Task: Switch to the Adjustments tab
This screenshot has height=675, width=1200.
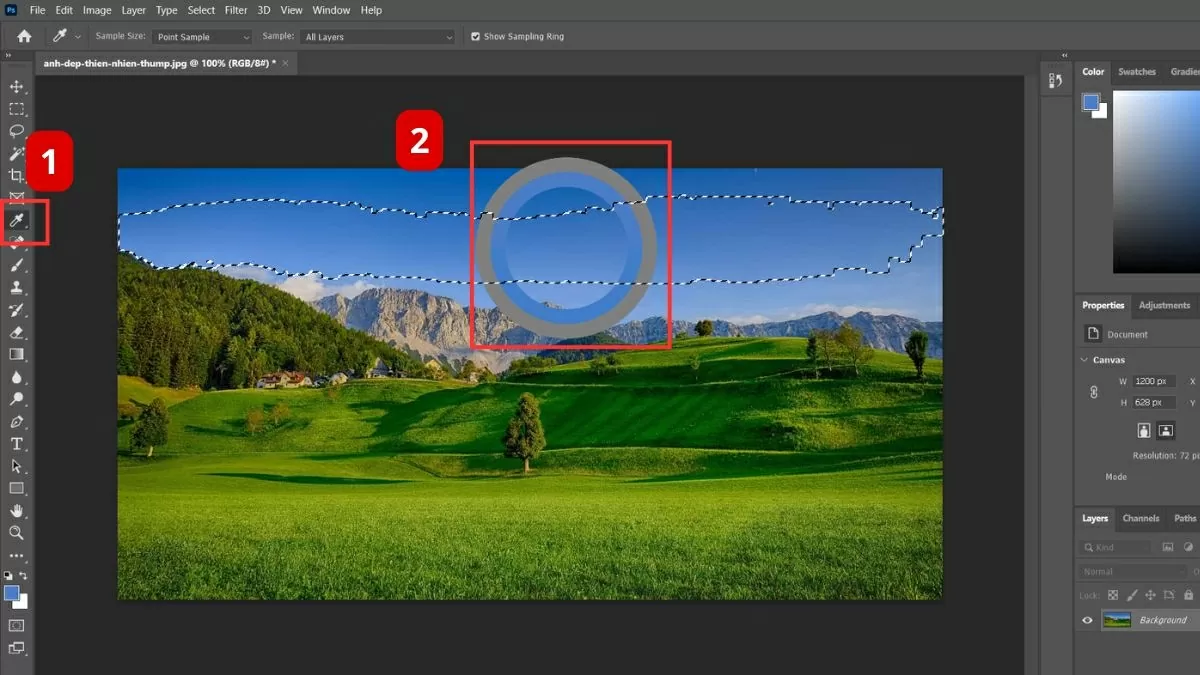Action: [x=1164, y=305]
